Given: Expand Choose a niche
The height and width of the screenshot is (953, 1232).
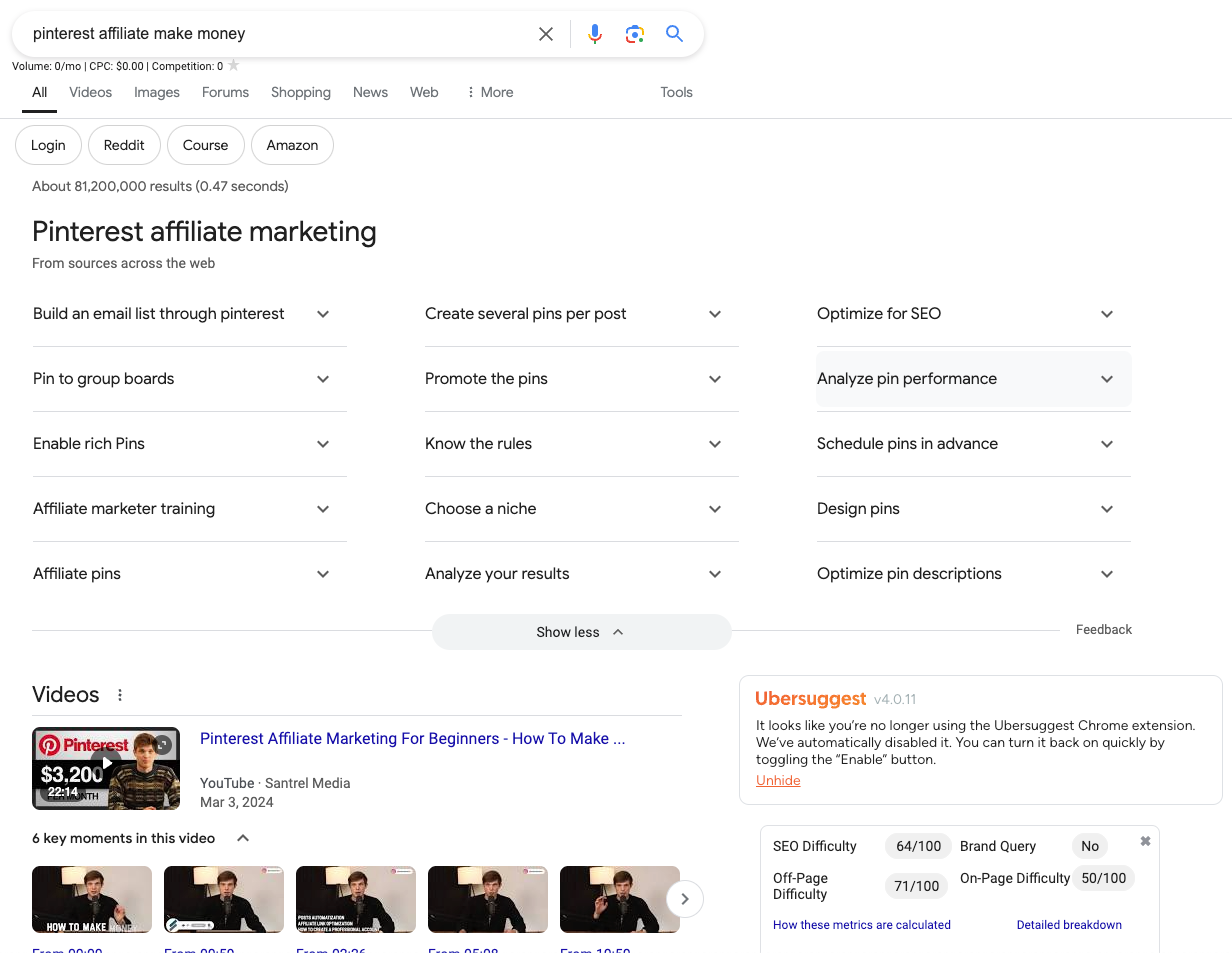Looking at the screenshot, I should coord(581,509).
